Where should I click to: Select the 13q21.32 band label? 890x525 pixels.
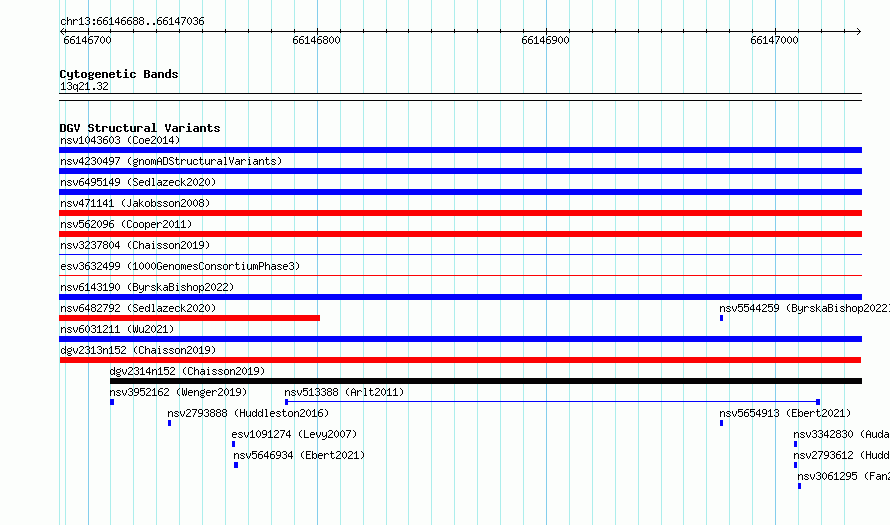click(x=84, y=86)
